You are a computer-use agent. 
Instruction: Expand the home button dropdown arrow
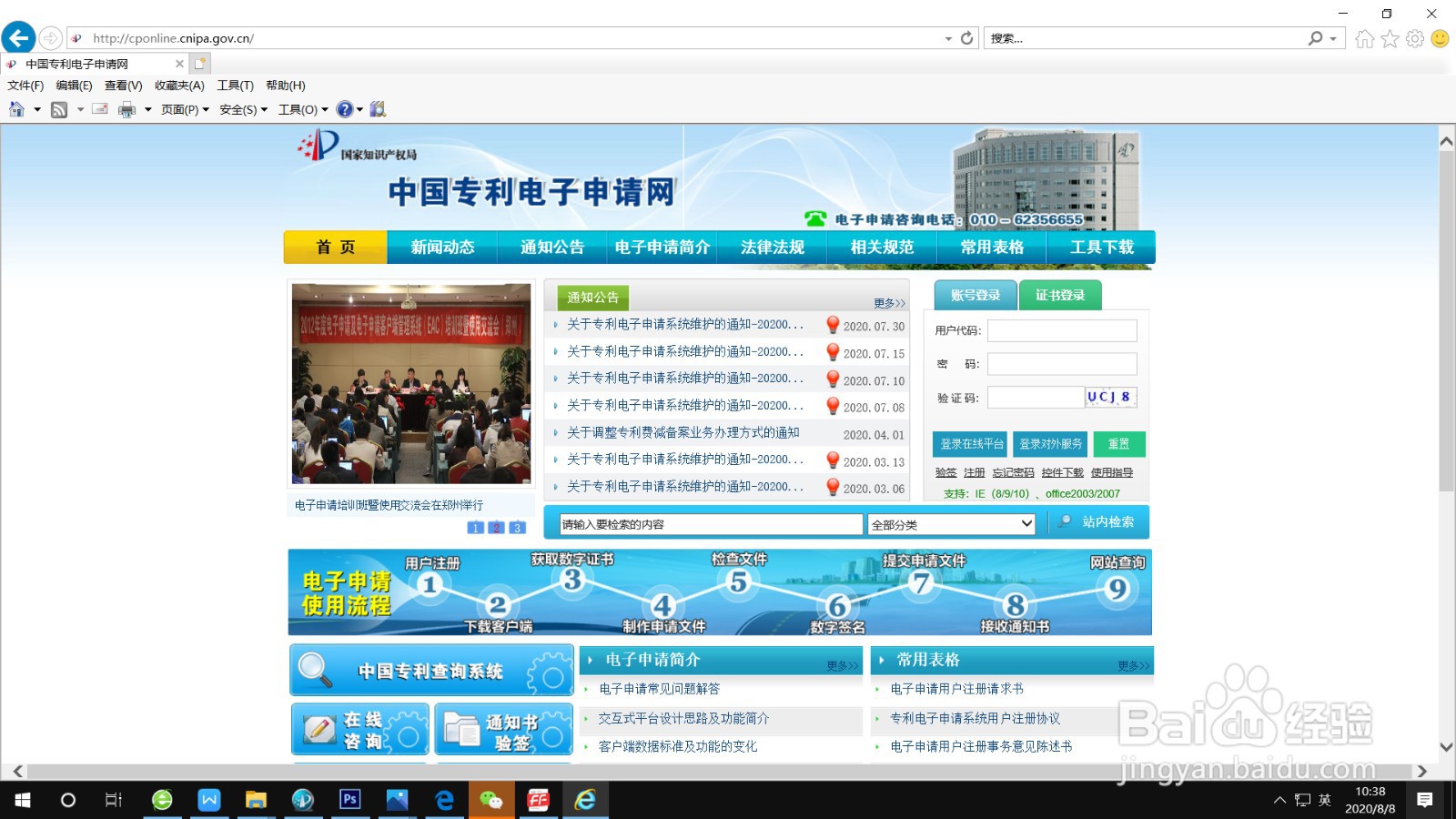tap(37, 110)
